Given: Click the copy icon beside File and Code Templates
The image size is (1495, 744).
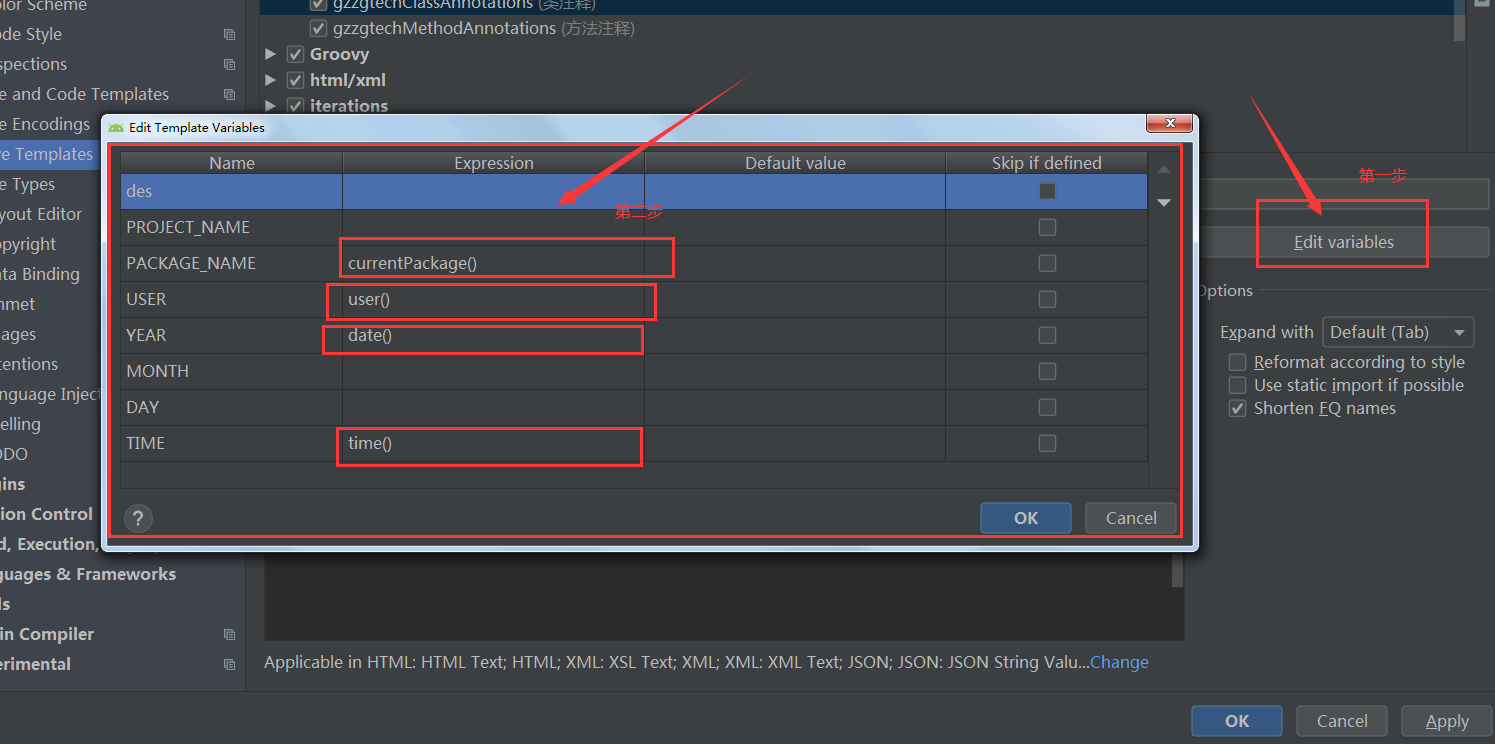Looking at the screenshot, I should [x=229, y=95].
